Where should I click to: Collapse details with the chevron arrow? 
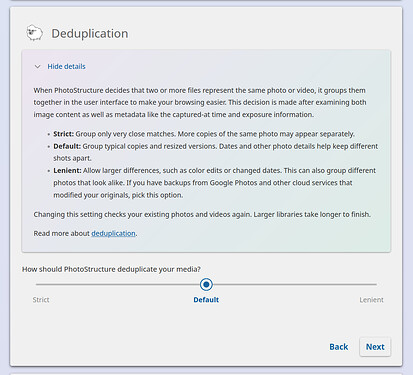click(38, 67)
